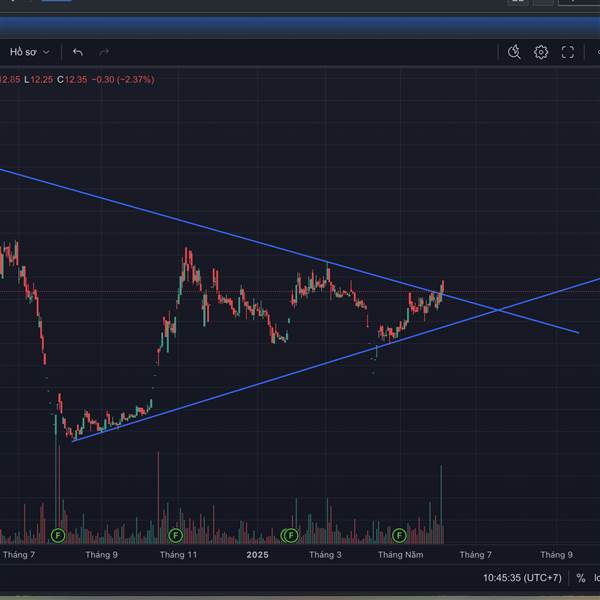Click the F earnings marker above Tháng Năm
The image size is (600, 600).
pos(399,535)
